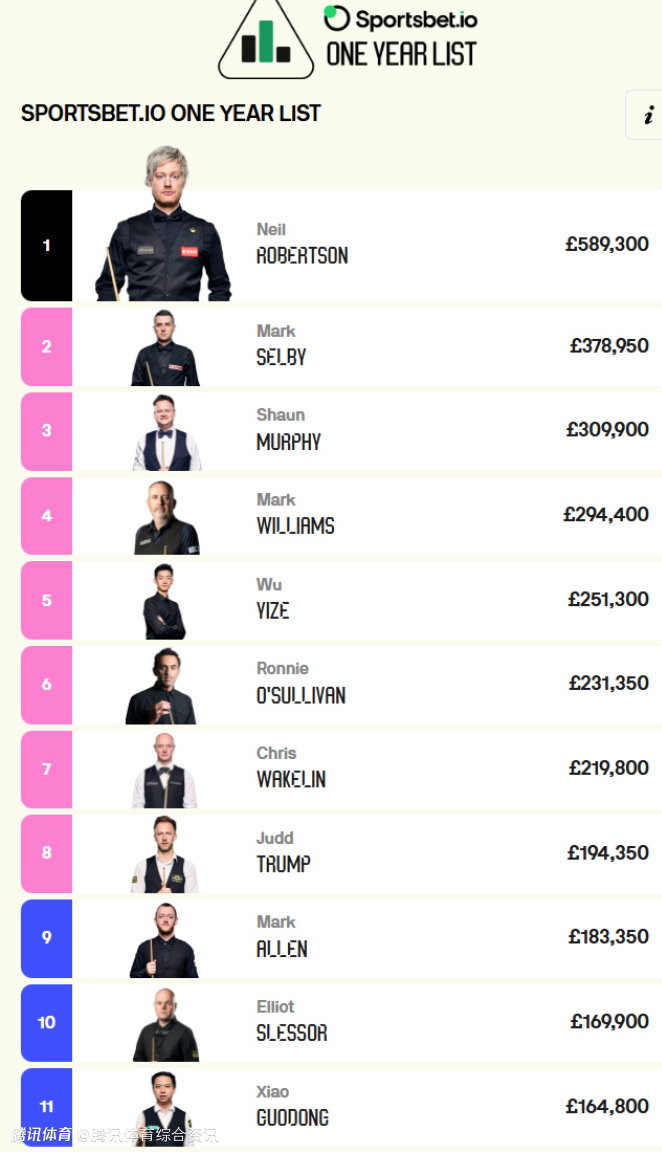662x1152 pixels.
Task: Click Xiao Guodong's name
Action: [292, 1106]
